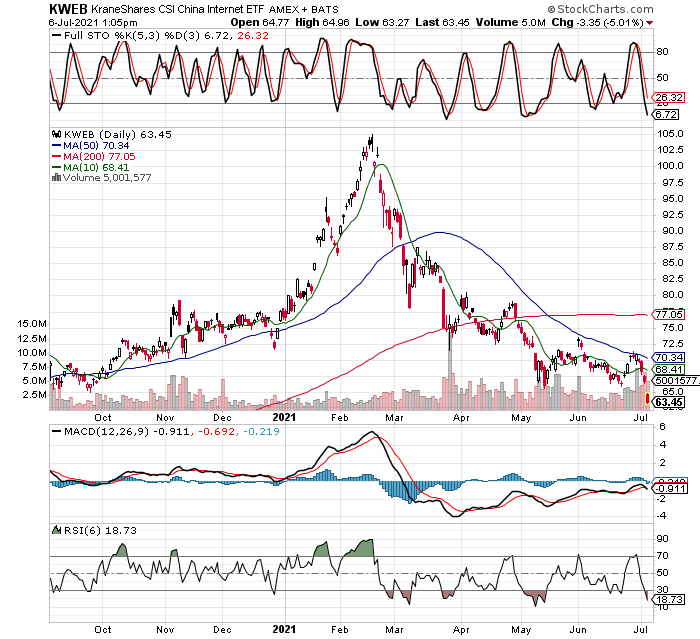Select the MA(50) 70.34 legend entry

tap(91, 146)
